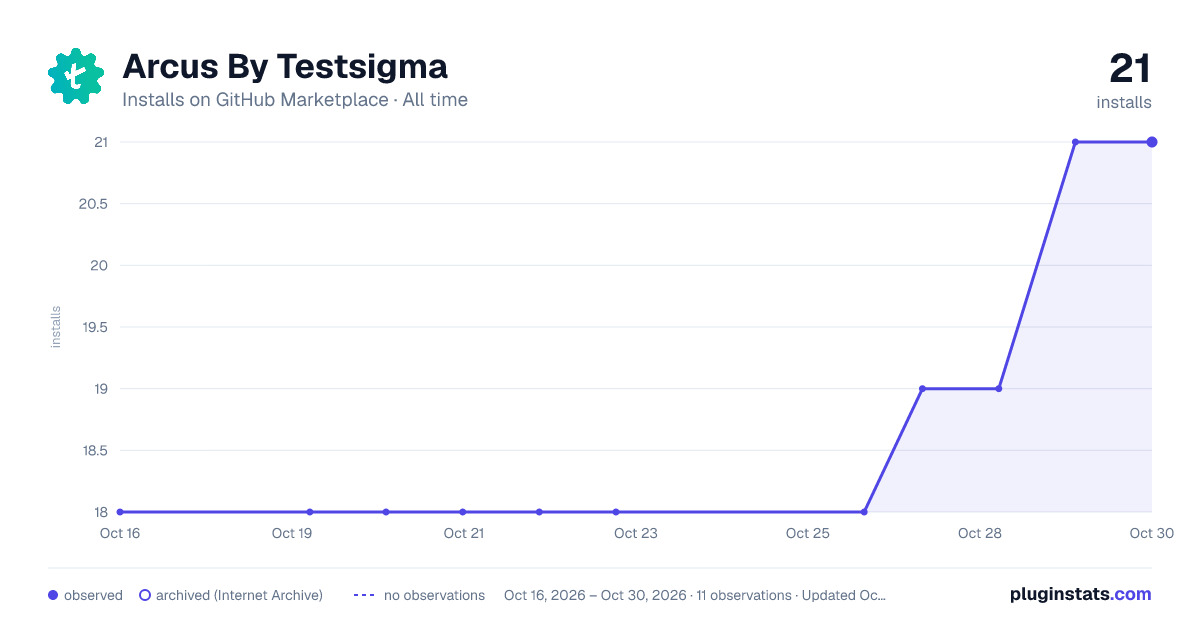
Task: Click the observed filled-dot legend marker
Action: pyautogui.click(x=53, y=595)
